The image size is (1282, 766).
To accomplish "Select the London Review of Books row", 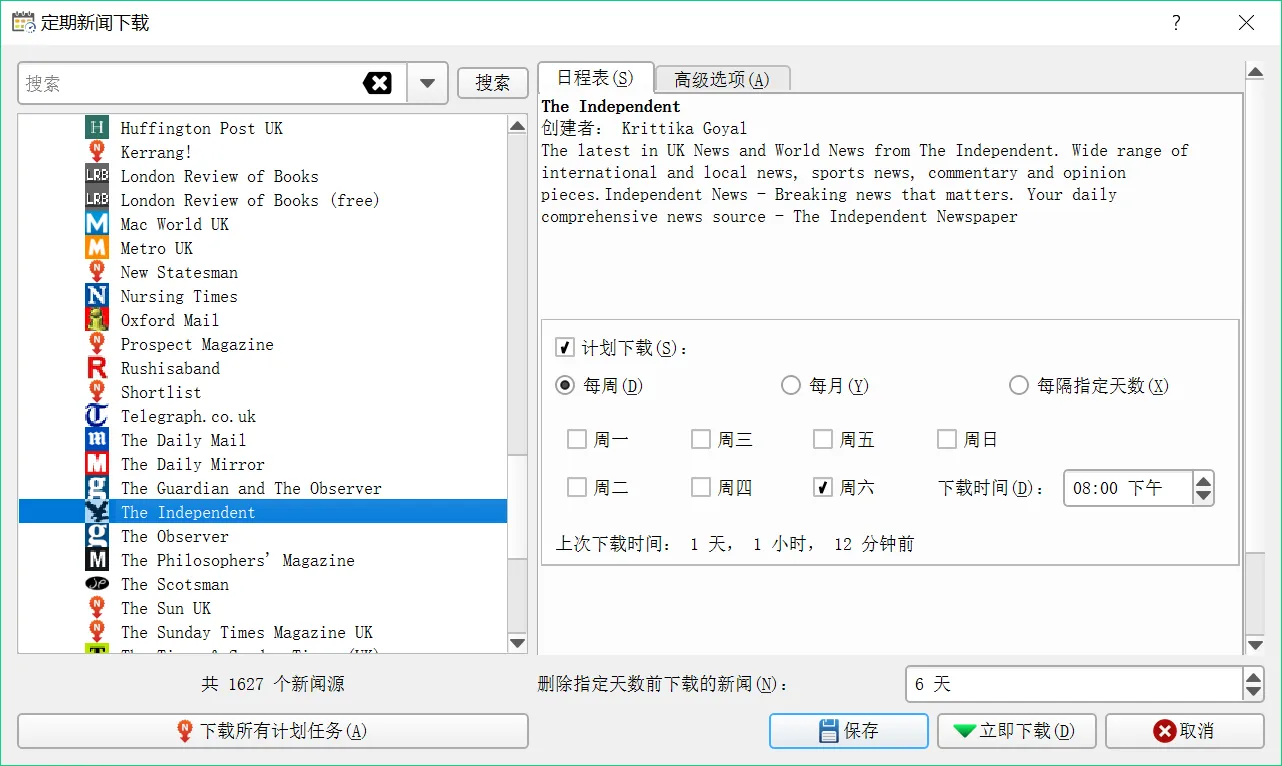I will coord(263,176).
